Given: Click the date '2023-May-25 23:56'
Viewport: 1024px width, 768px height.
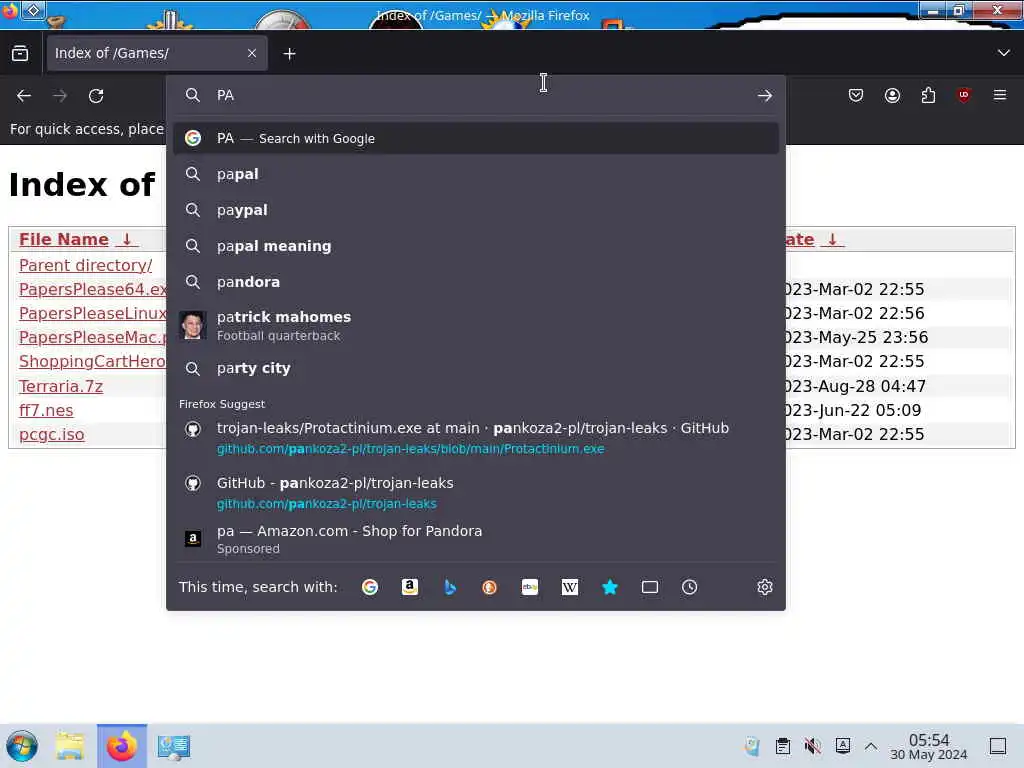Looking at the screenshot, I should [857, 338].
